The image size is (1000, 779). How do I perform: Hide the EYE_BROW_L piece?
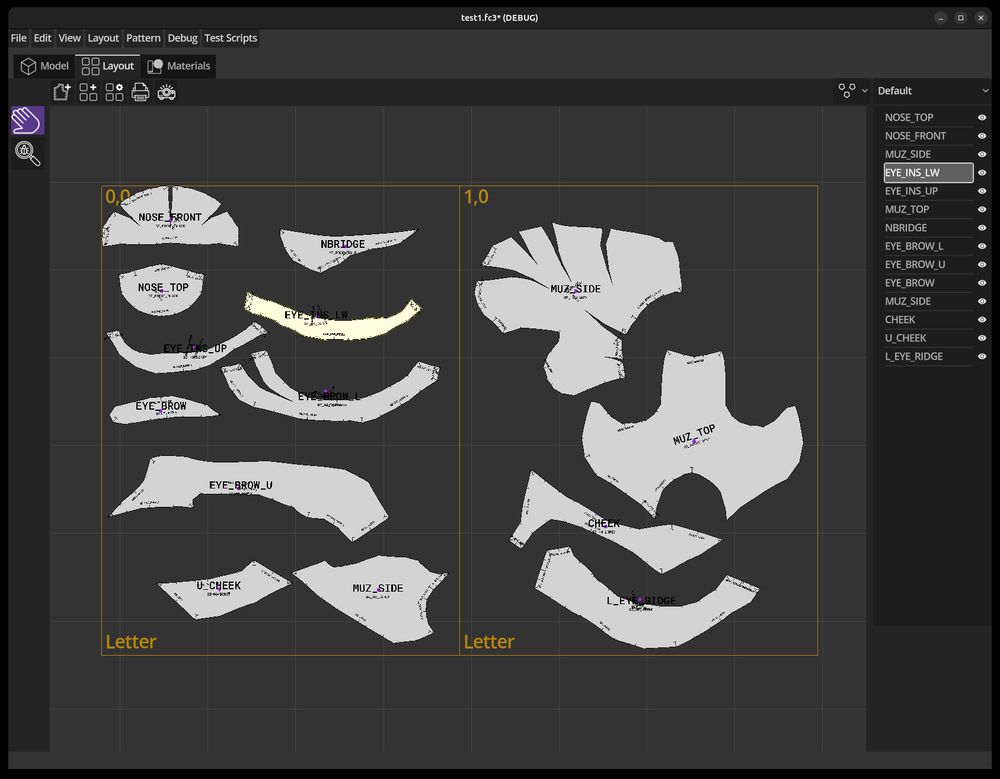click(x=982, y=246)
